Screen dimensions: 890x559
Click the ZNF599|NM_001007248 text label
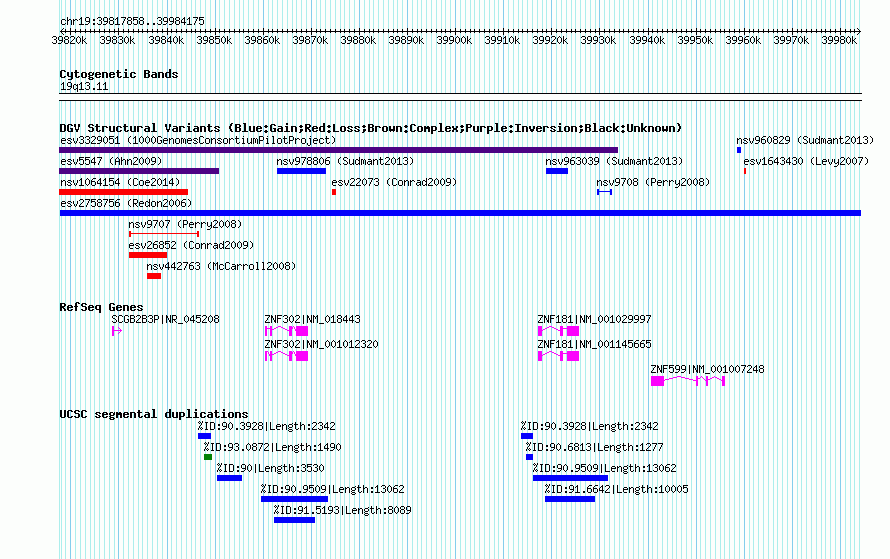pyautogui.click(x=707, y=369)
